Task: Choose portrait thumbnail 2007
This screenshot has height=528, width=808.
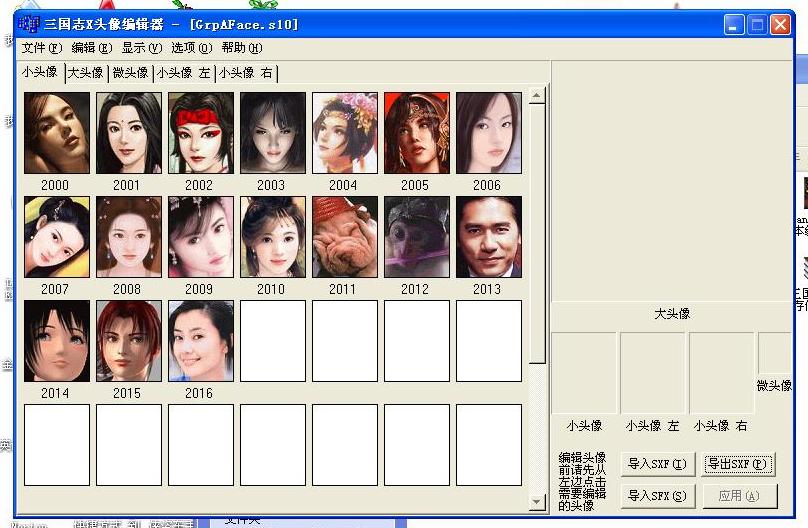Action: click(x=56, y=237)
